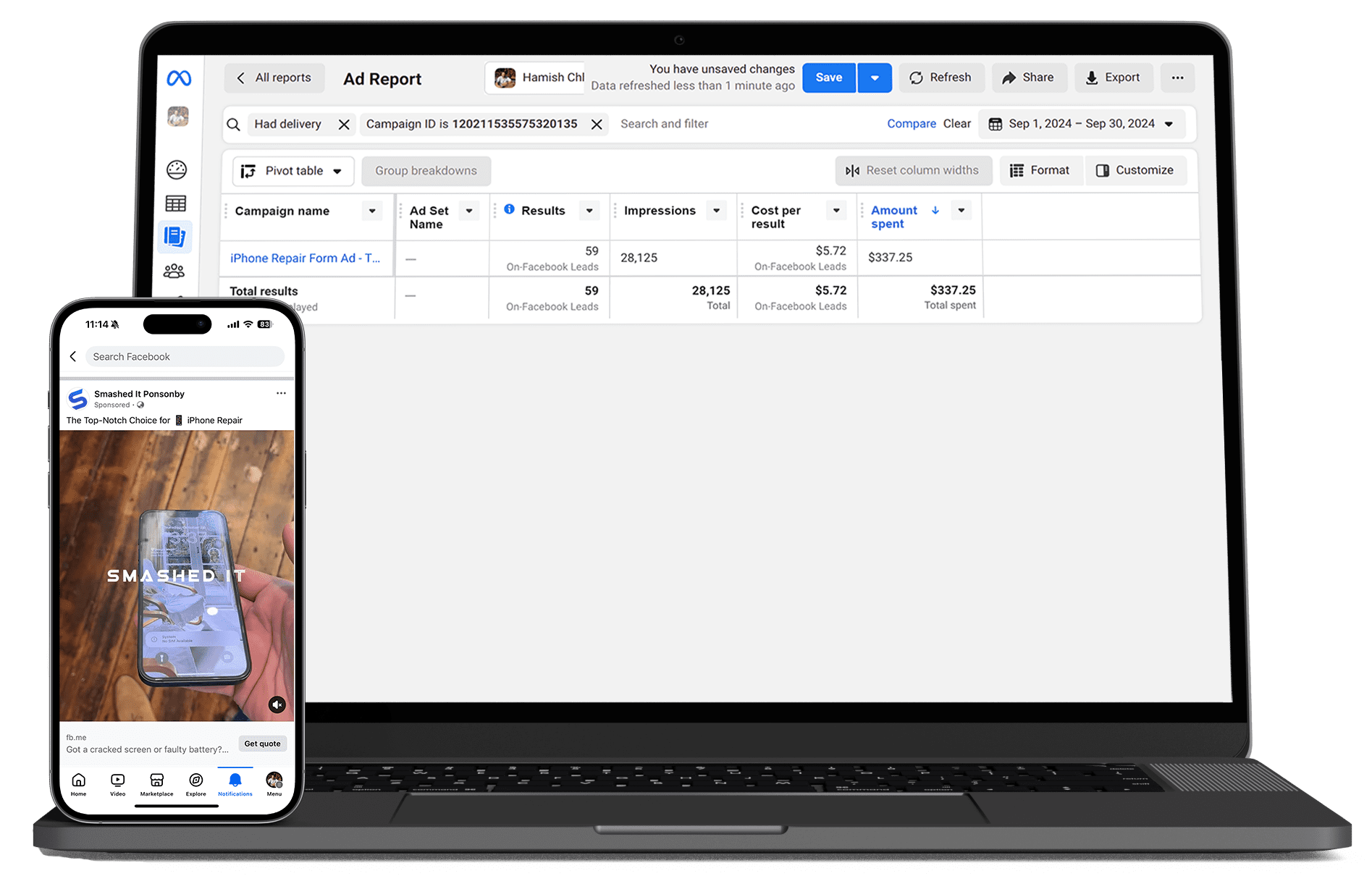The width and height of the screenshot is (1372, 884).
Task: Remove the Had delivery filter
Action: 344,125
